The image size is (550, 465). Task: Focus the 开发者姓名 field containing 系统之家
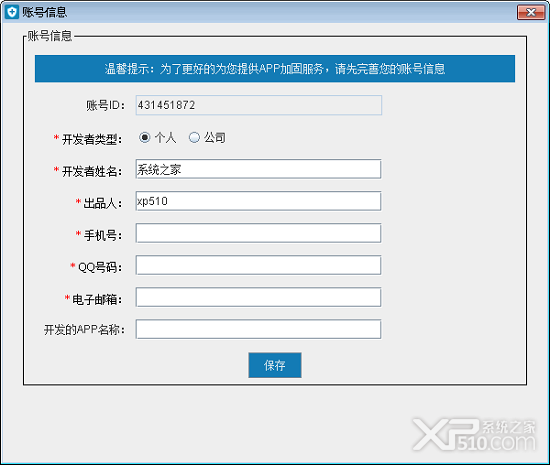[258, 169]
